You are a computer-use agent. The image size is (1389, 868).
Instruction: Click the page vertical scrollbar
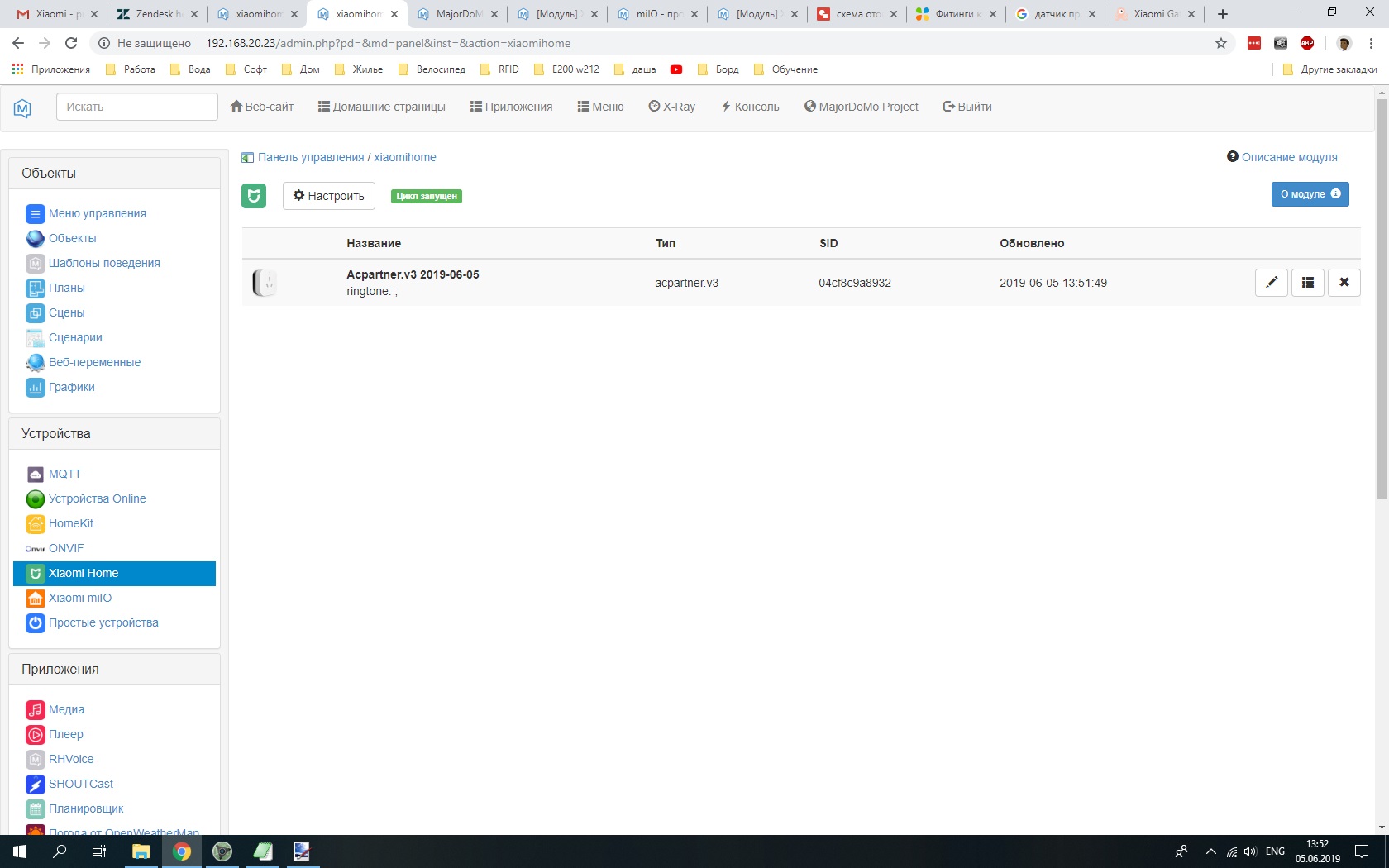coord(1382,299)
